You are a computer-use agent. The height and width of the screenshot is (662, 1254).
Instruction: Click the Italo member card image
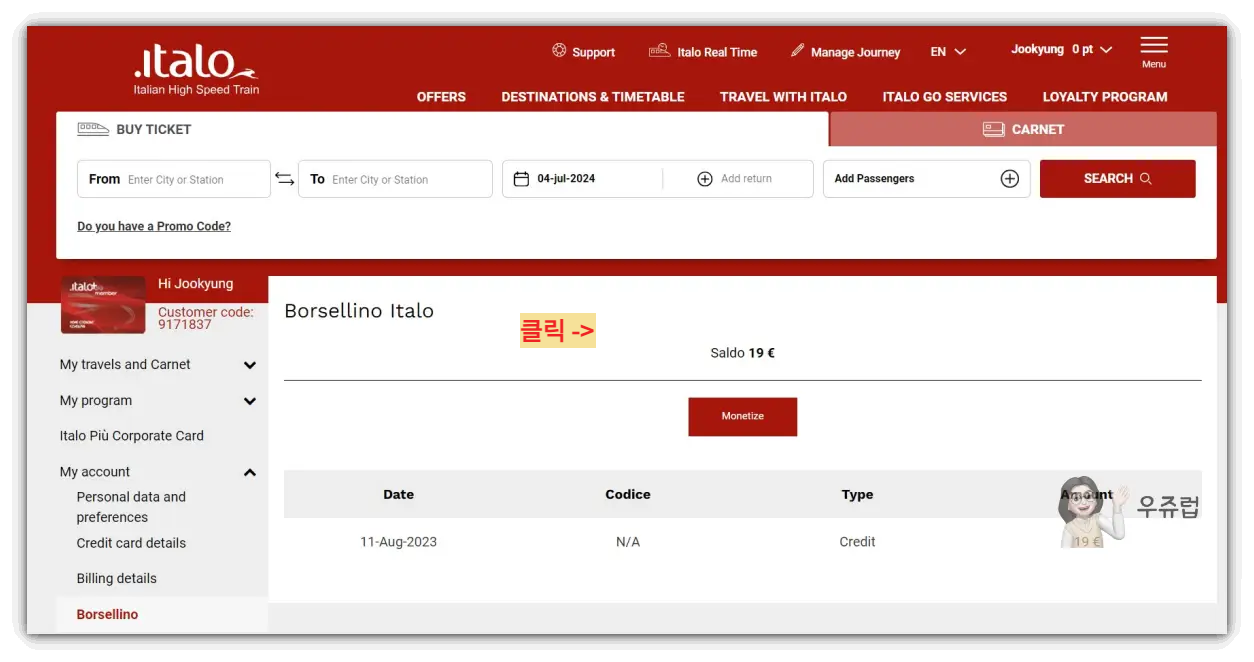click(x=103, y=305)
